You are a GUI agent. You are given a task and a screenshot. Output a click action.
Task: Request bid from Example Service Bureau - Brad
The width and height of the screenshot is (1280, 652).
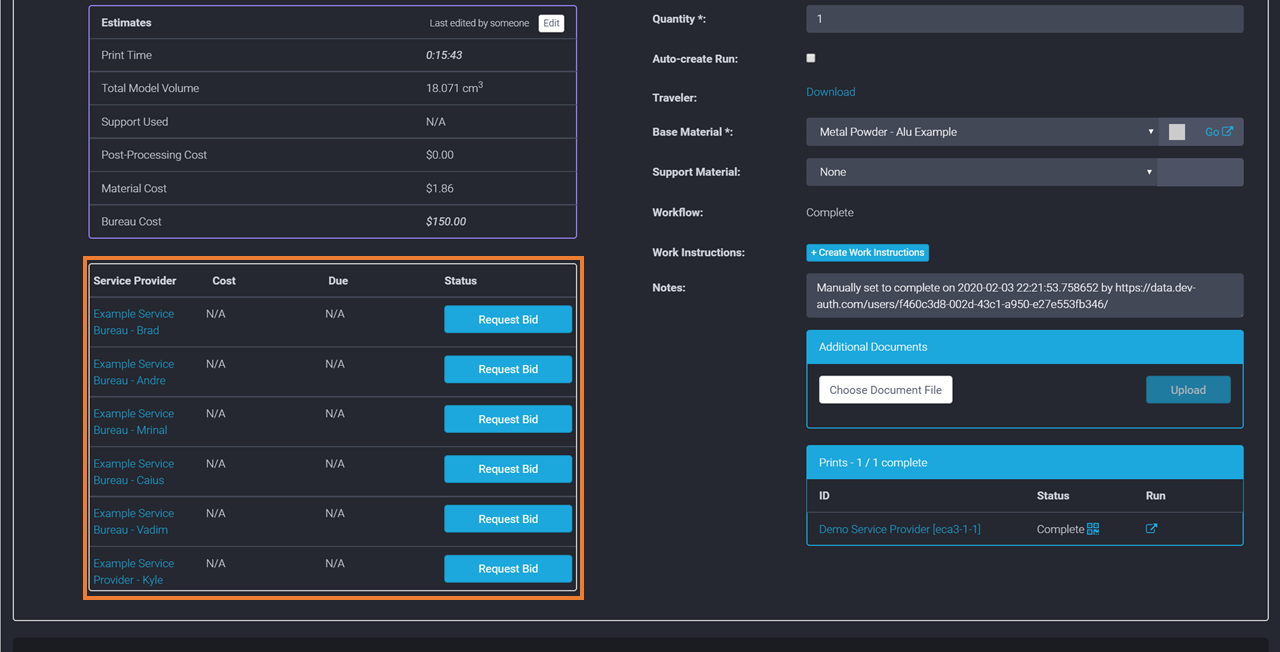coord(508,320)
